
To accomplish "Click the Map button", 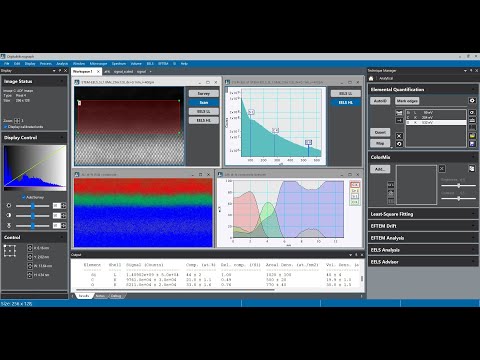I will coord(380,143).
